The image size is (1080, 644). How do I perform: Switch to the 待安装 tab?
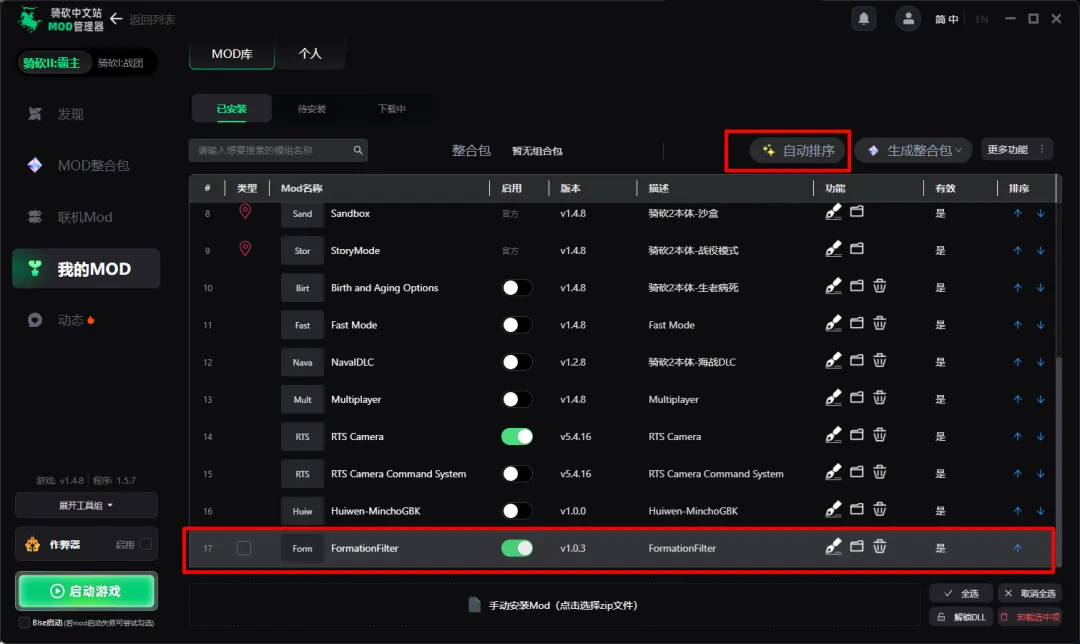pos(311,109)
